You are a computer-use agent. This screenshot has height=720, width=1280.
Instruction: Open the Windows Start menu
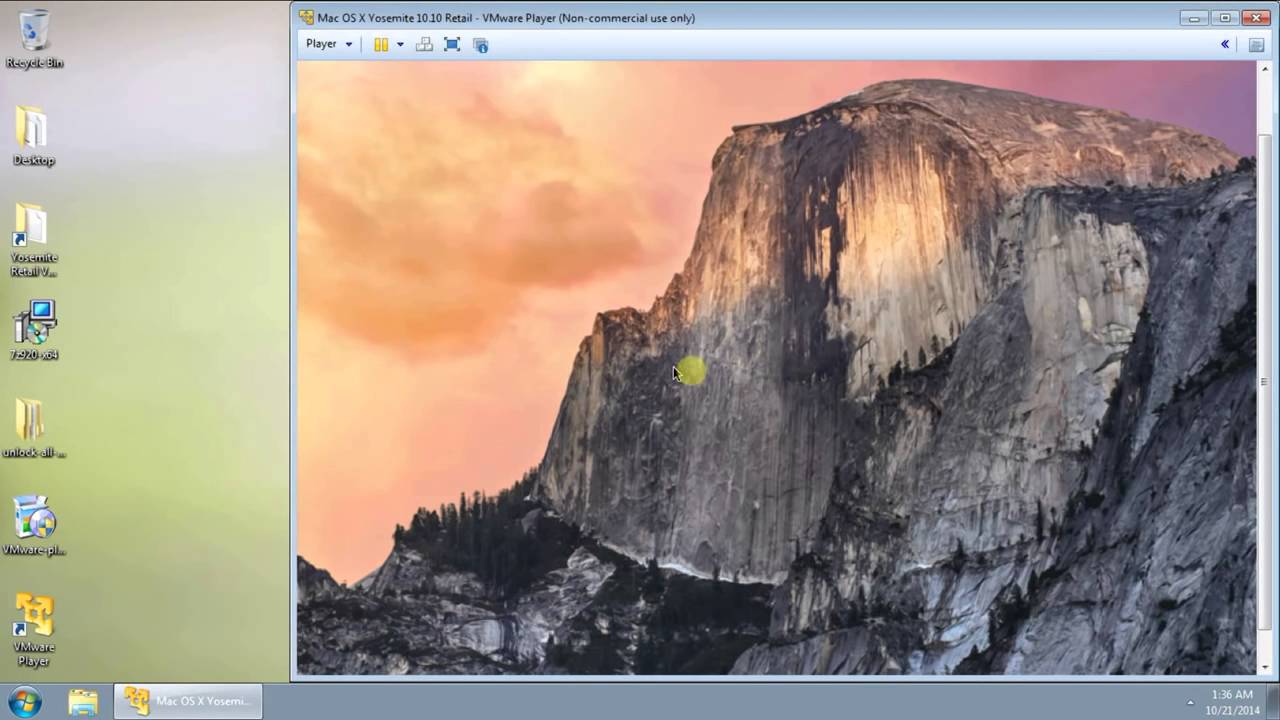[x=25, y=701]
